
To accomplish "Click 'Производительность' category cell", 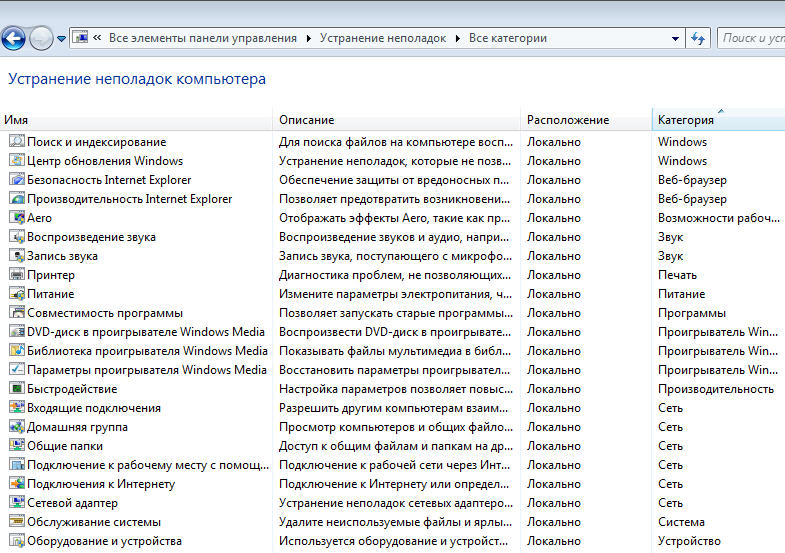I will click(x=716, y=389).
